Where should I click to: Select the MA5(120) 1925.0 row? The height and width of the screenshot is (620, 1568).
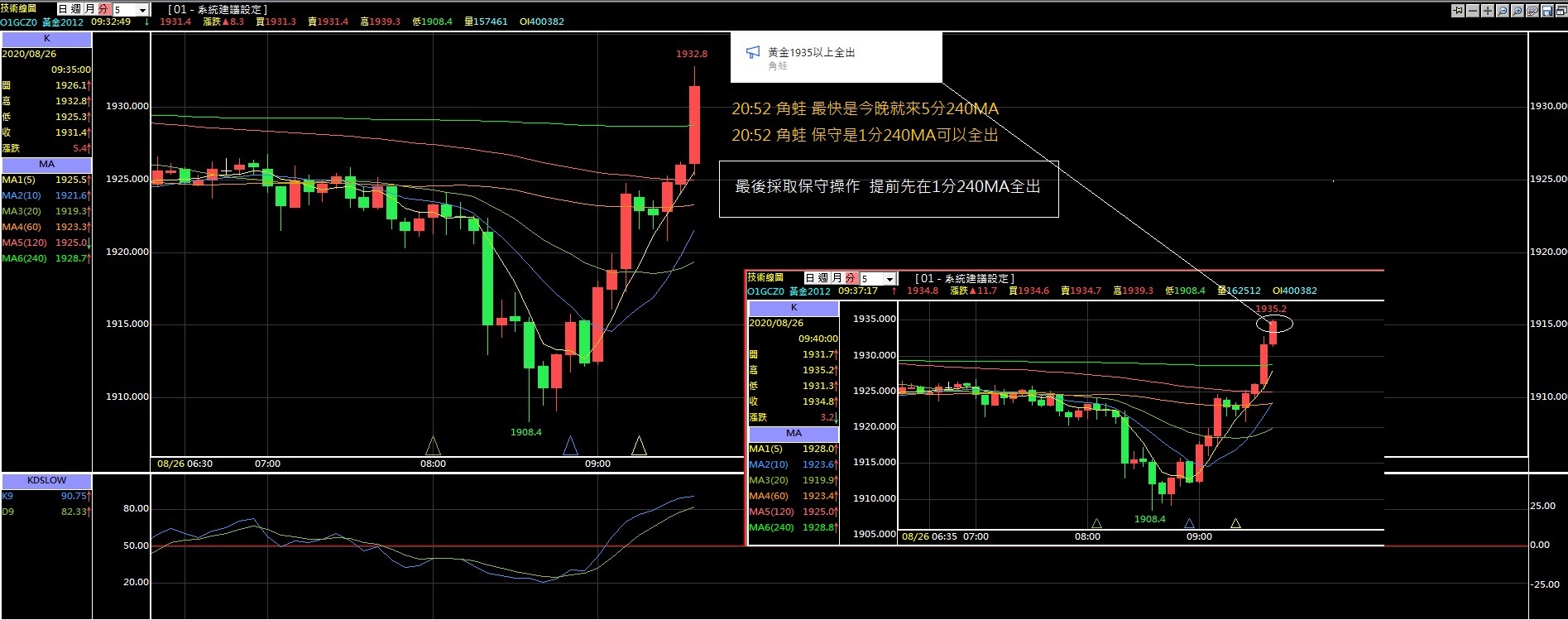pos(46,243)
